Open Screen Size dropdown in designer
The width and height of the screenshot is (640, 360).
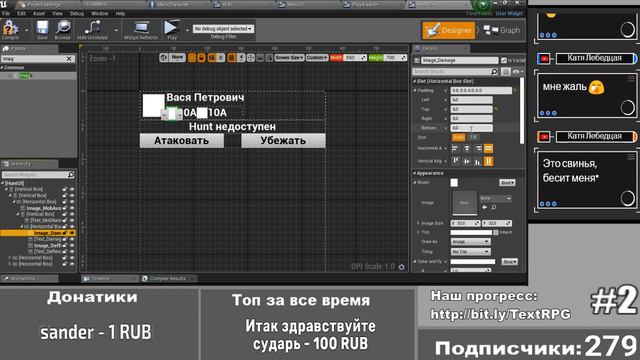[x=289, y=58]
